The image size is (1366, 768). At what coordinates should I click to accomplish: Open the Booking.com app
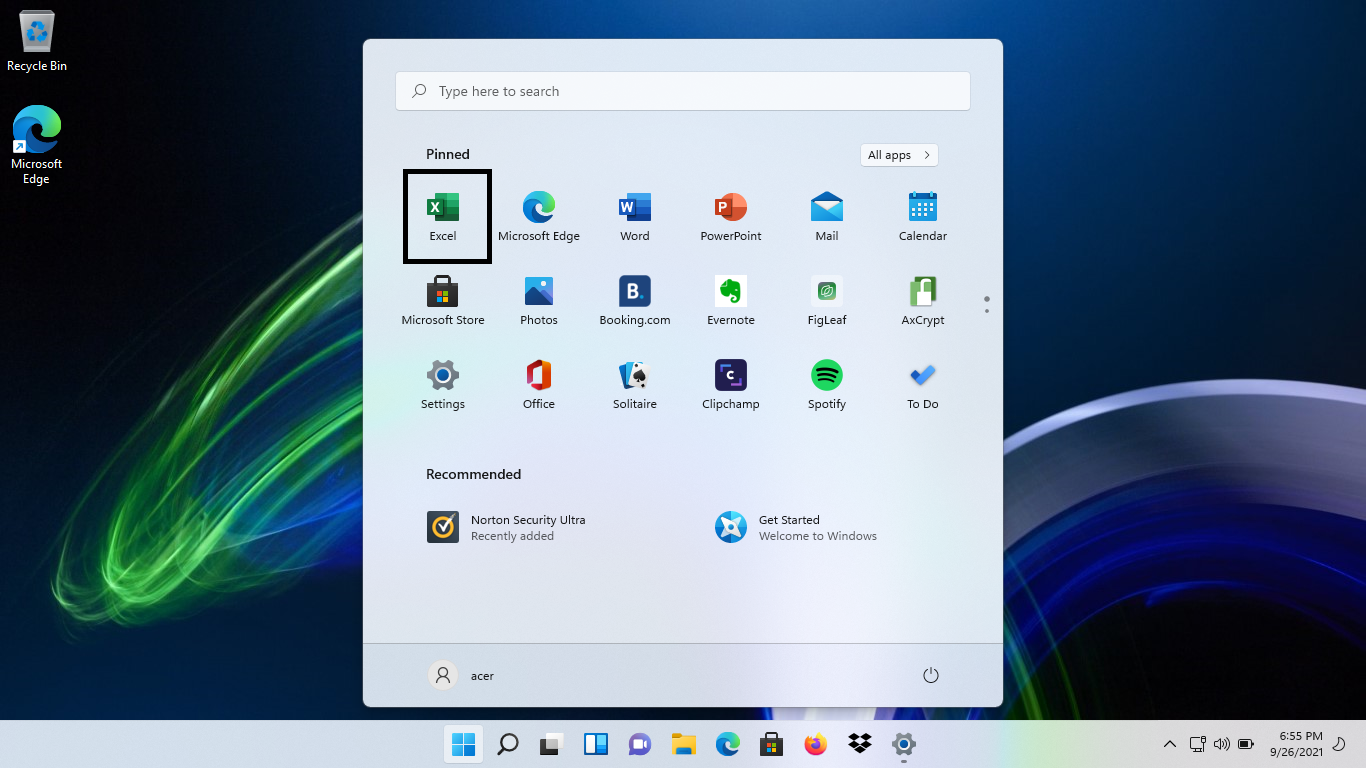tap(635, 301)
